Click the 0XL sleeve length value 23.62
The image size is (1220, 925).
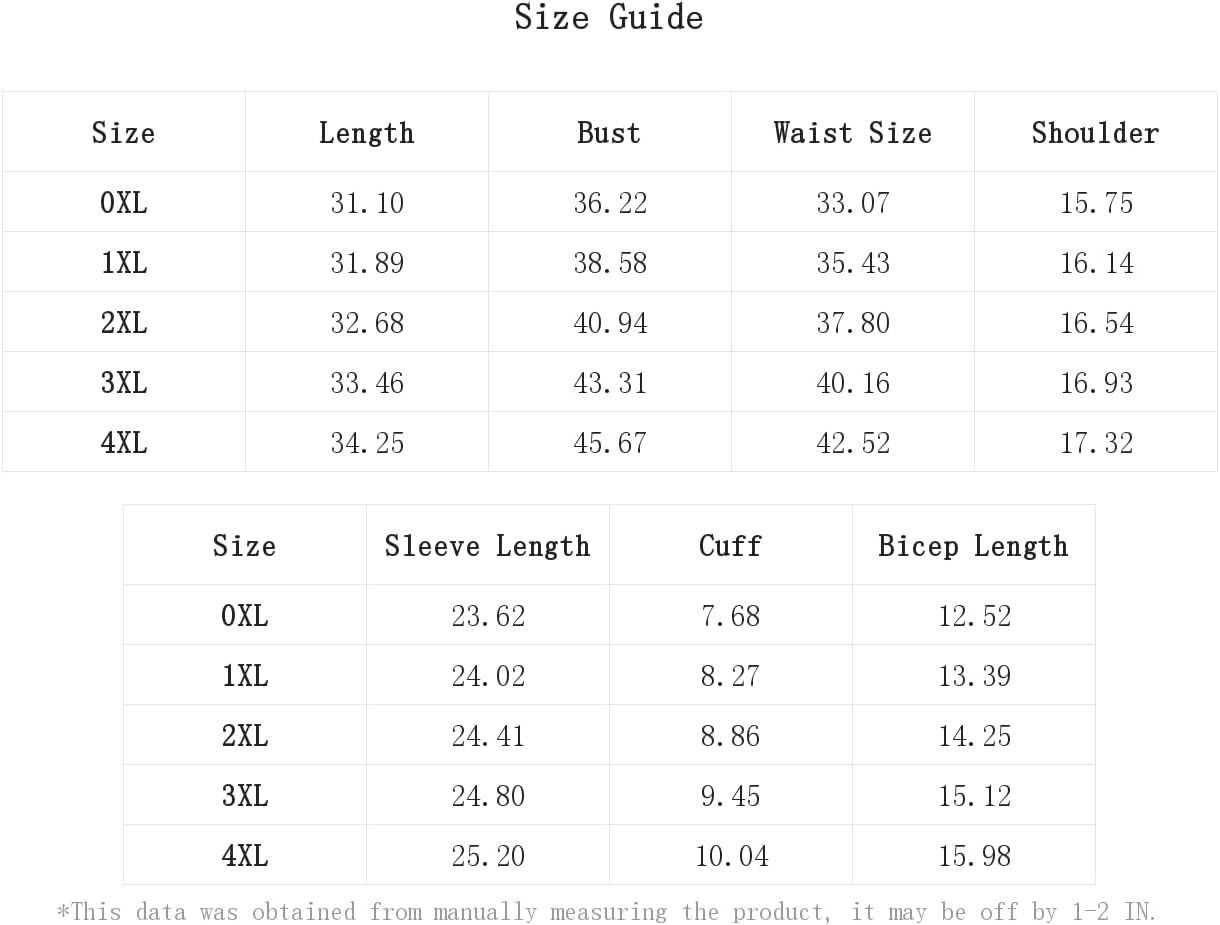coord(488,616)
